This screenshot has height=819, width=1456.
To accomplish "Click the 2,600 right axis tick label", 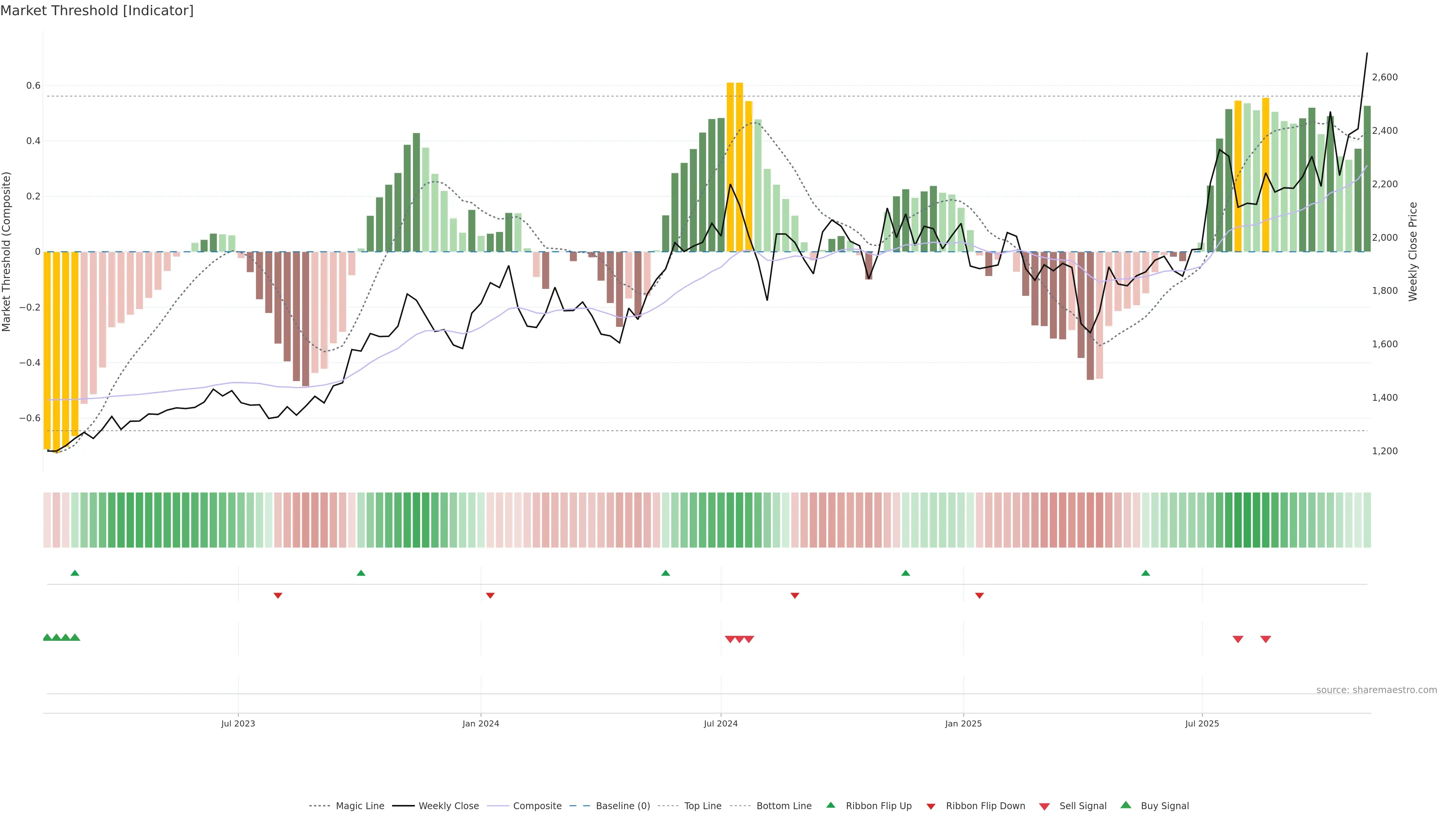I will click(1385, 77).
